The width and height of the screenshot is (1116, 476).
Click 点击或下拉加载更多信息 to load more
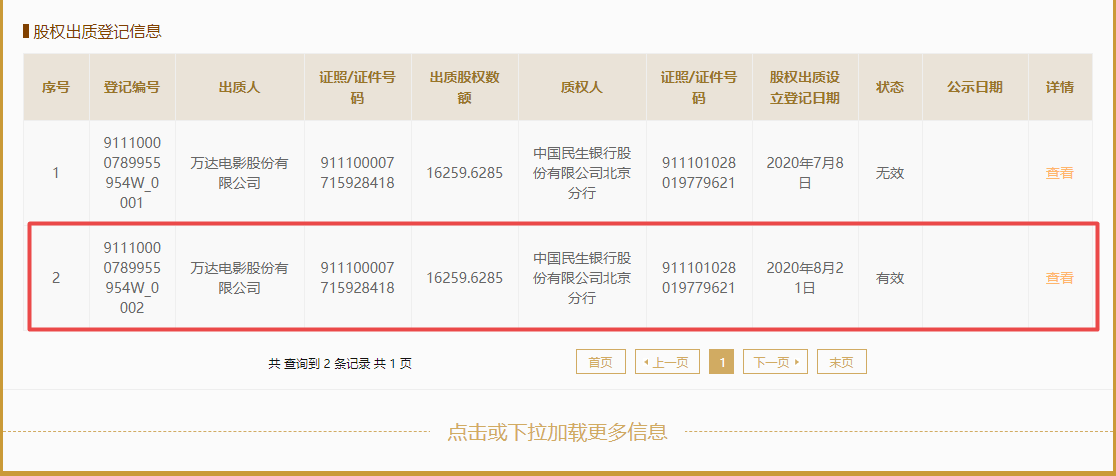click(x=557, y=432)
